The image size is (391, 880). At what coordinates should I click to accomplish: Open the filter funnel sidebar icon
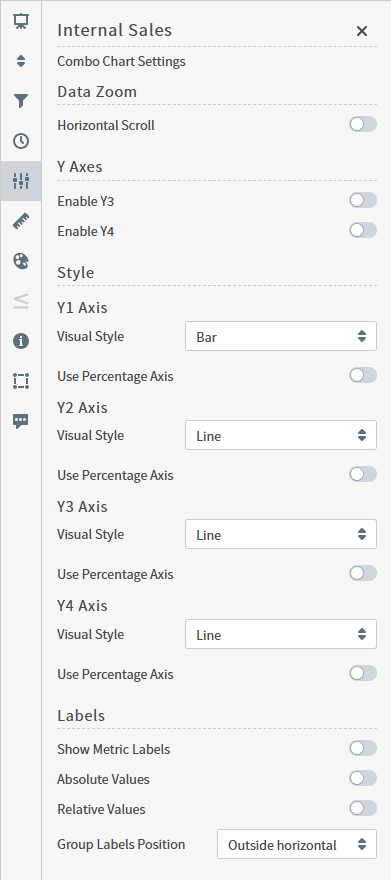[21, 101]
